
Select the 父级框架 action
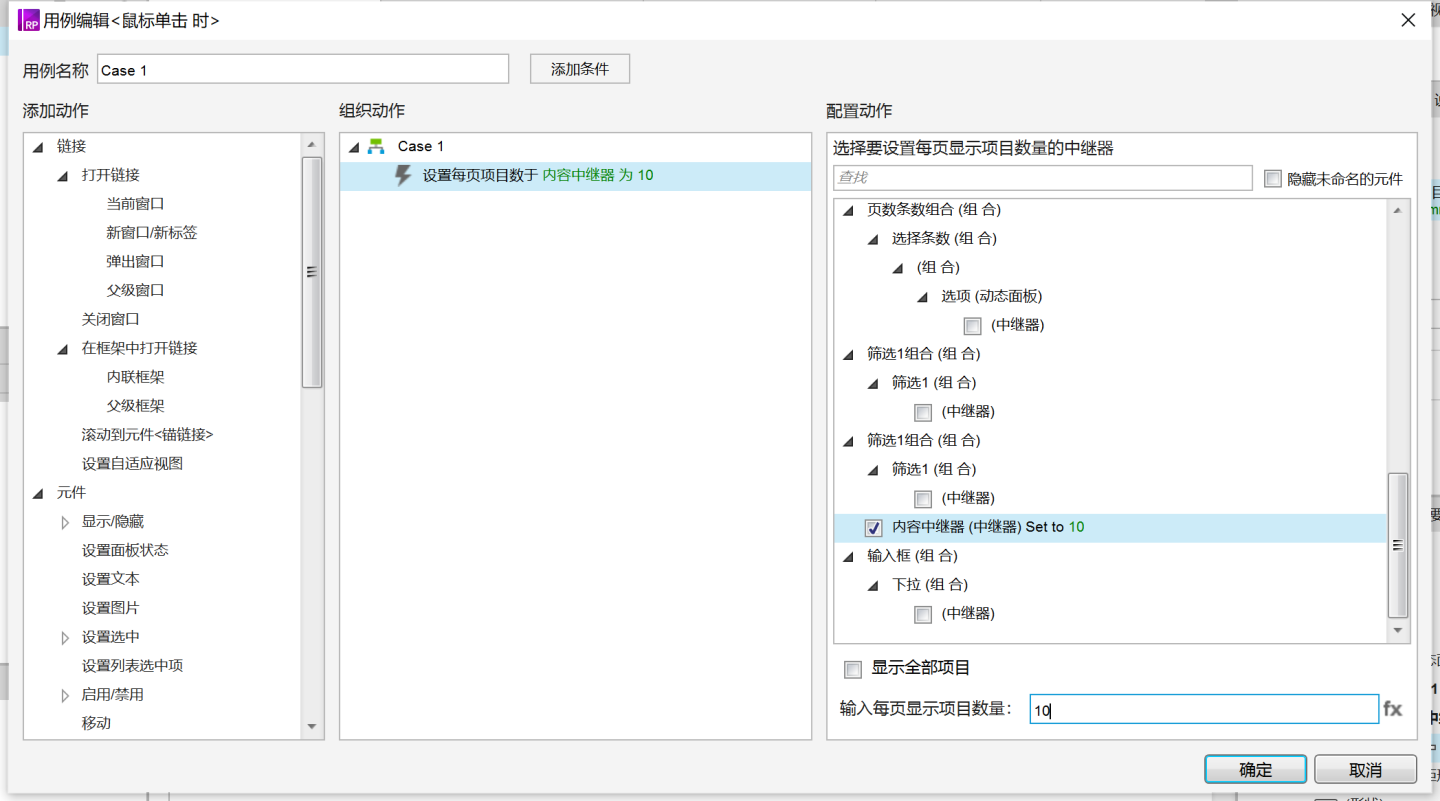click(x=135, y=407)
